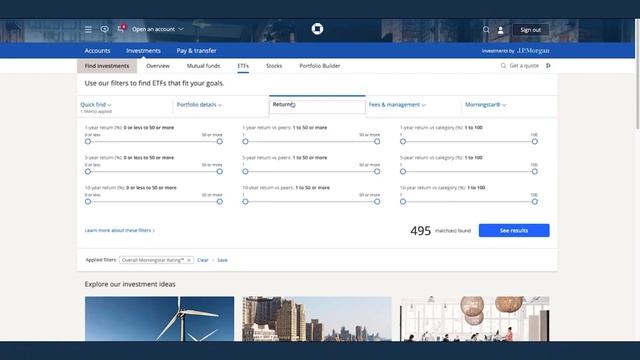Screen dimensions: 640x360
Task: Click the 495 matches found count
Action: 440,231
